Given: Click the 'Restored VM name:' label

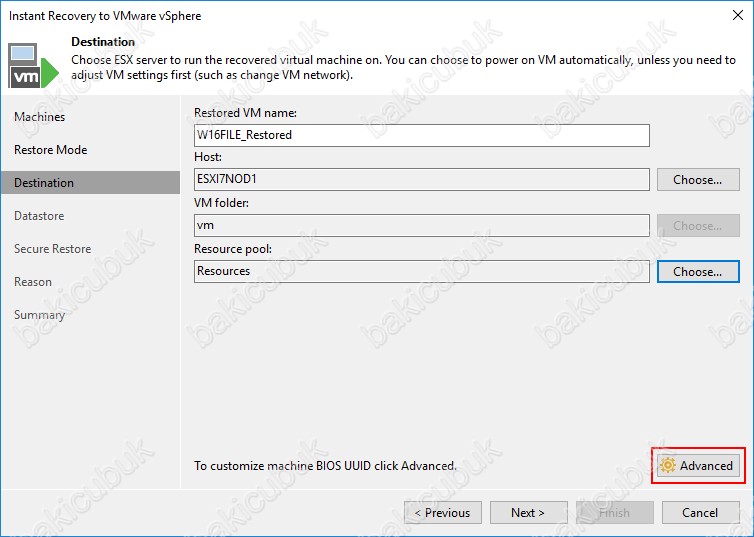Looking at the screenshot, I should pyautogui.click(x=245, y=112).
